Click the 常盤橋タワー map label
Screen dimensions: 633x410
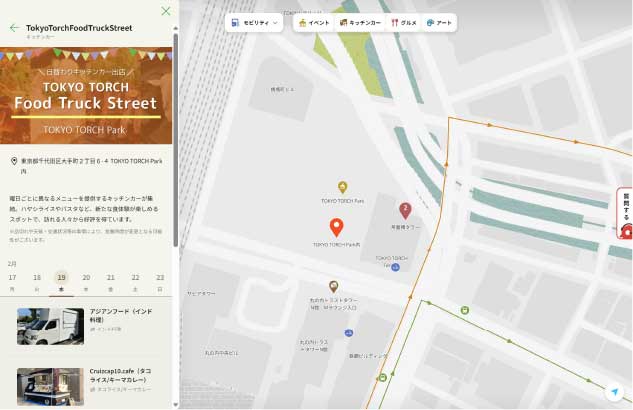coord(405,227)
